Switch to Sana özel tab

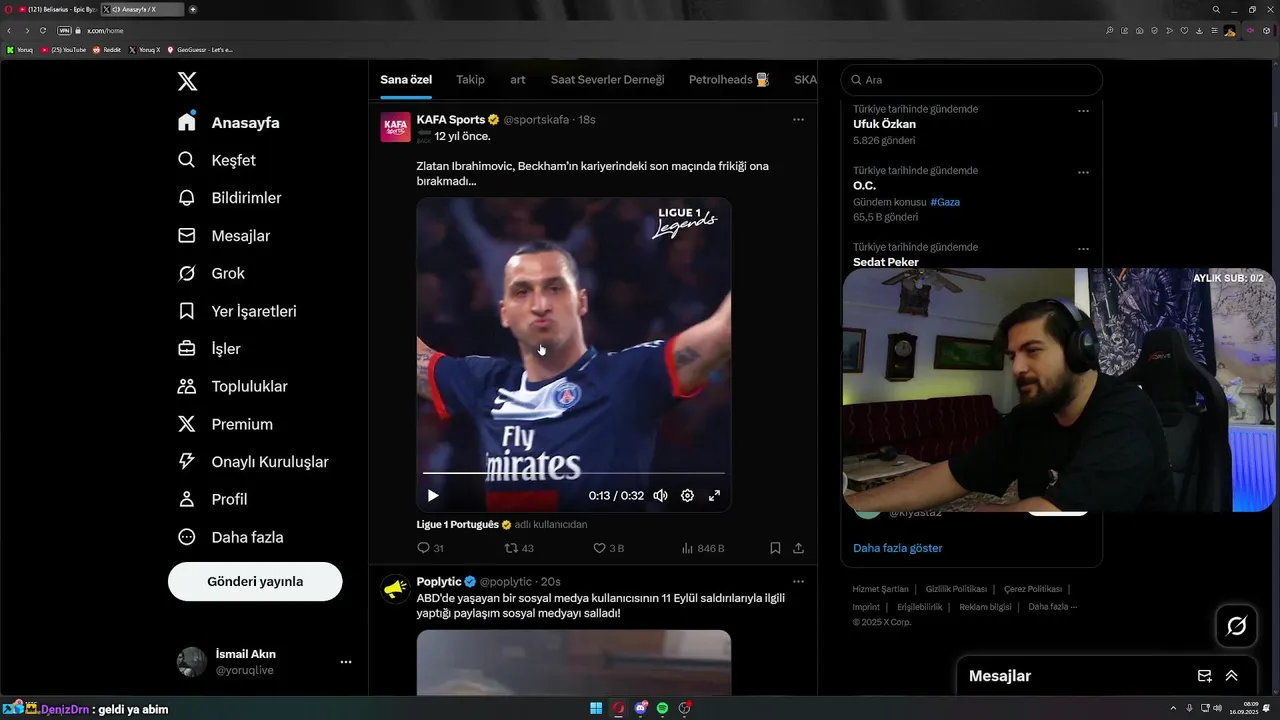coord(406,80)
